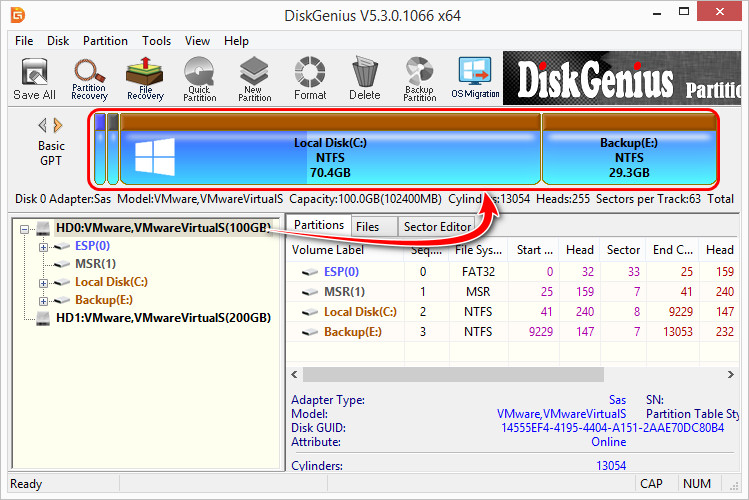This screenshot has height=500, width=749.
Task: Click the horizontal scrollbar left arrow
Action: click(295, 374)
